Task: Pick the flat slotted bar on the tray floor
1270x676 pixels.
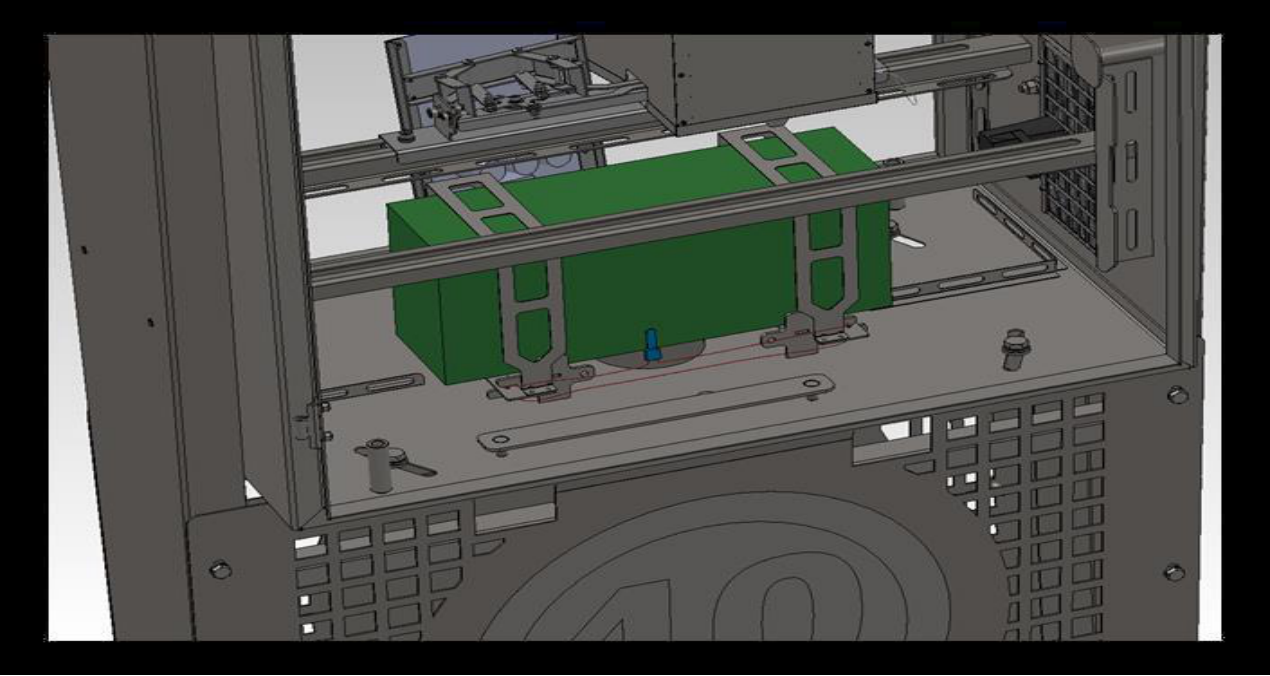Action: click(657, 415)
